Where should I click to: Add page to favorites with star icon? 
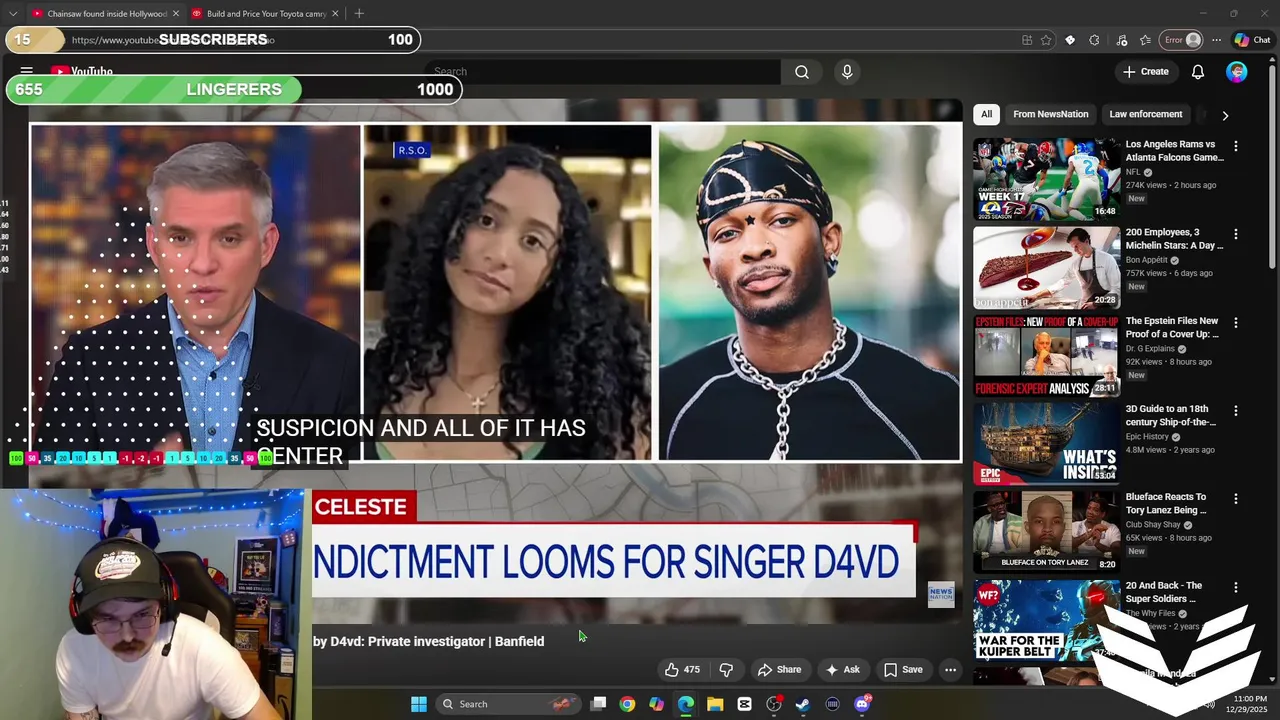(1046, 40)
